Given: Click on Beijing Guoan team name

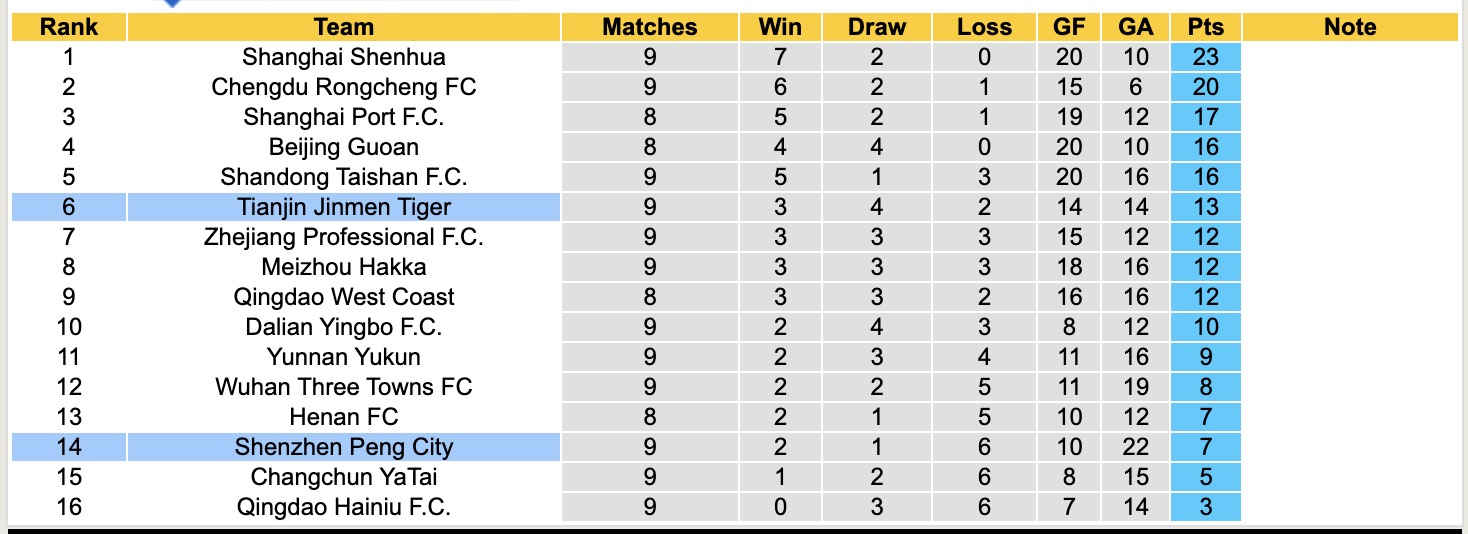Looking at the screenshot, I should click(x=343, y=147).
